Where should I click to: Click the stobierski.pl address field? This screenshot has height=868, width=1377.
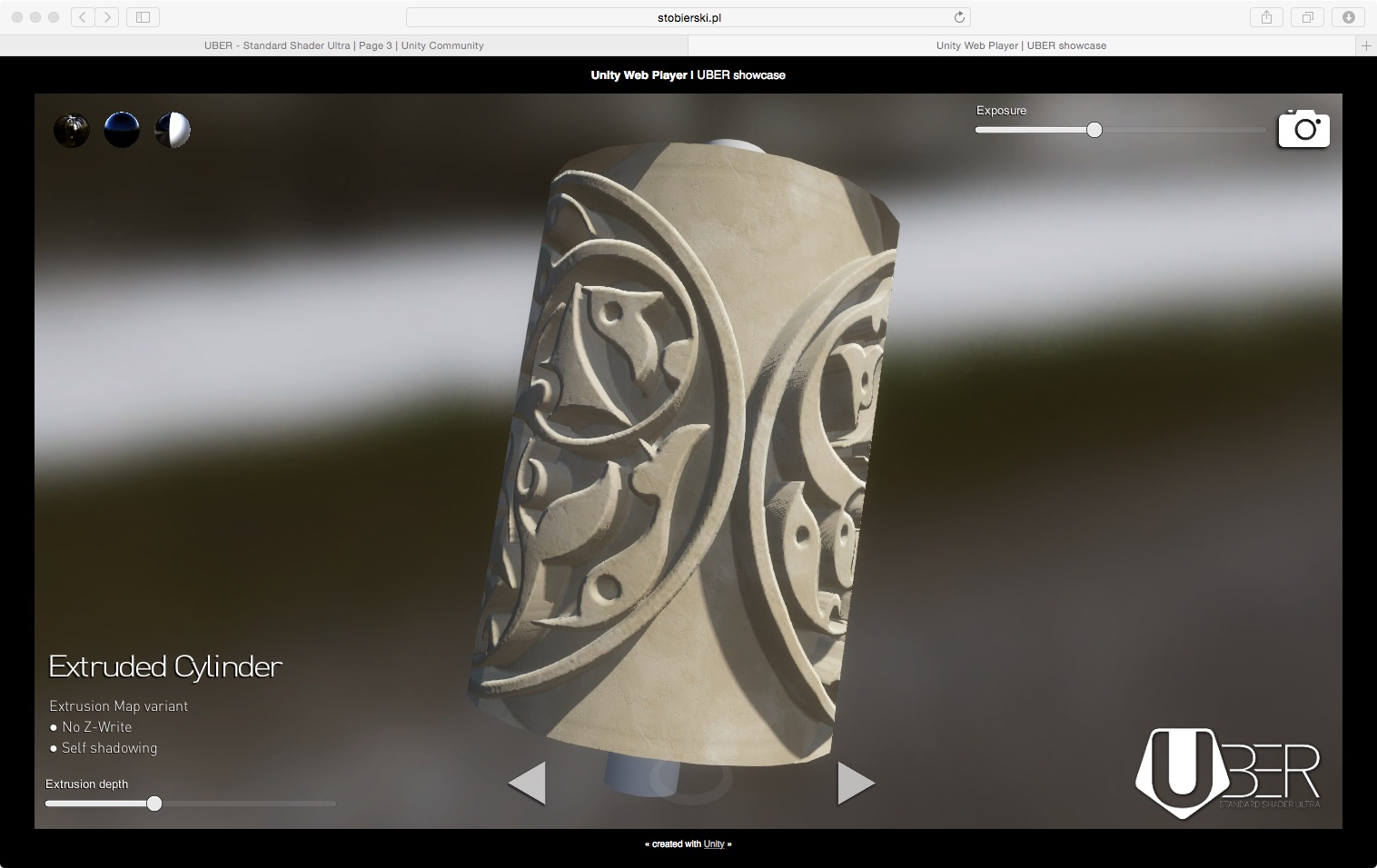pos(688,17)
